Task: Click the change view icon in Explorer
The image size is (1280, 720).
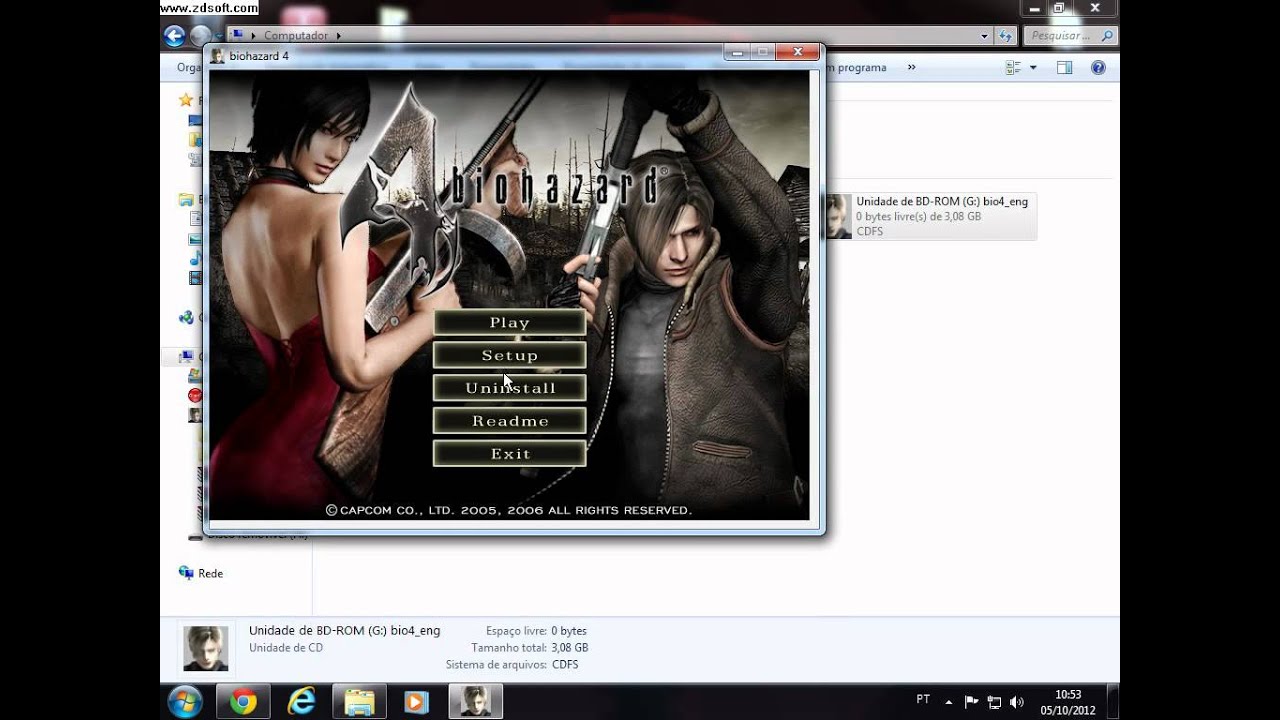Action: [1014, 68]
